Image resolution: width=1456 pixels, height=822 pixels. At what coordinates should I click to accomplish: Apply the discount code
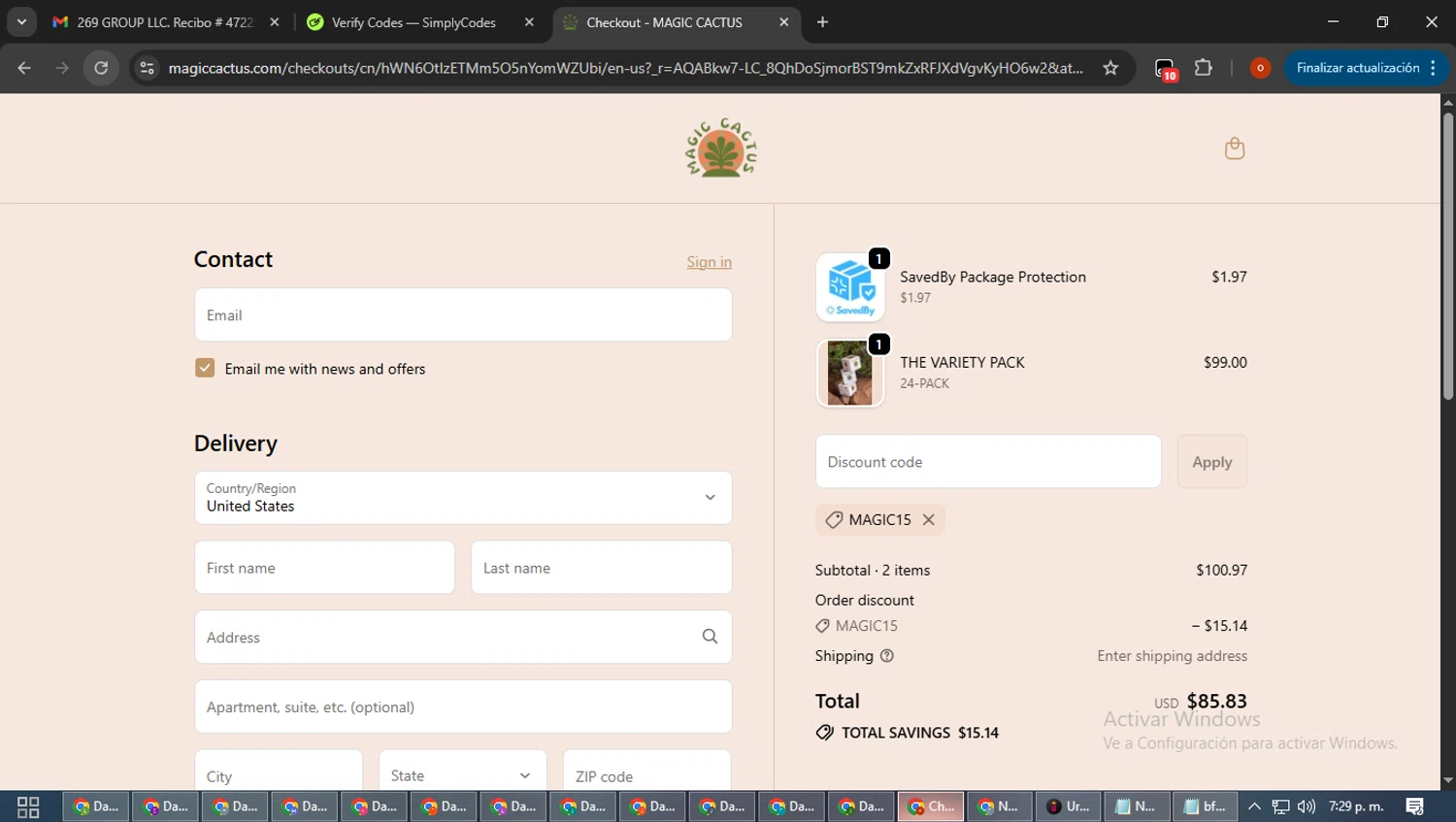(x=1212, y=462)
